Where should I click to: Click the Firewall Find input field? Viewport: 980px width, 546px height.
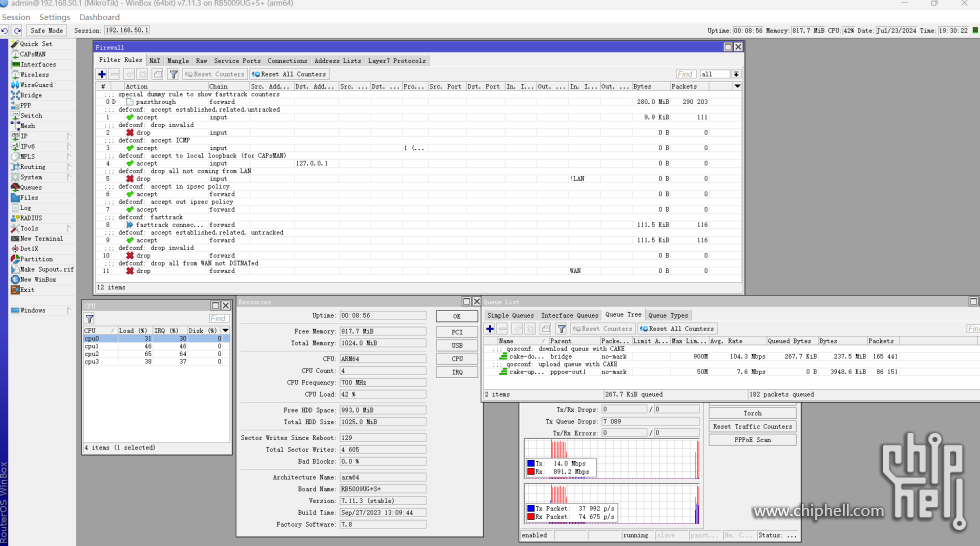point(686,74)
